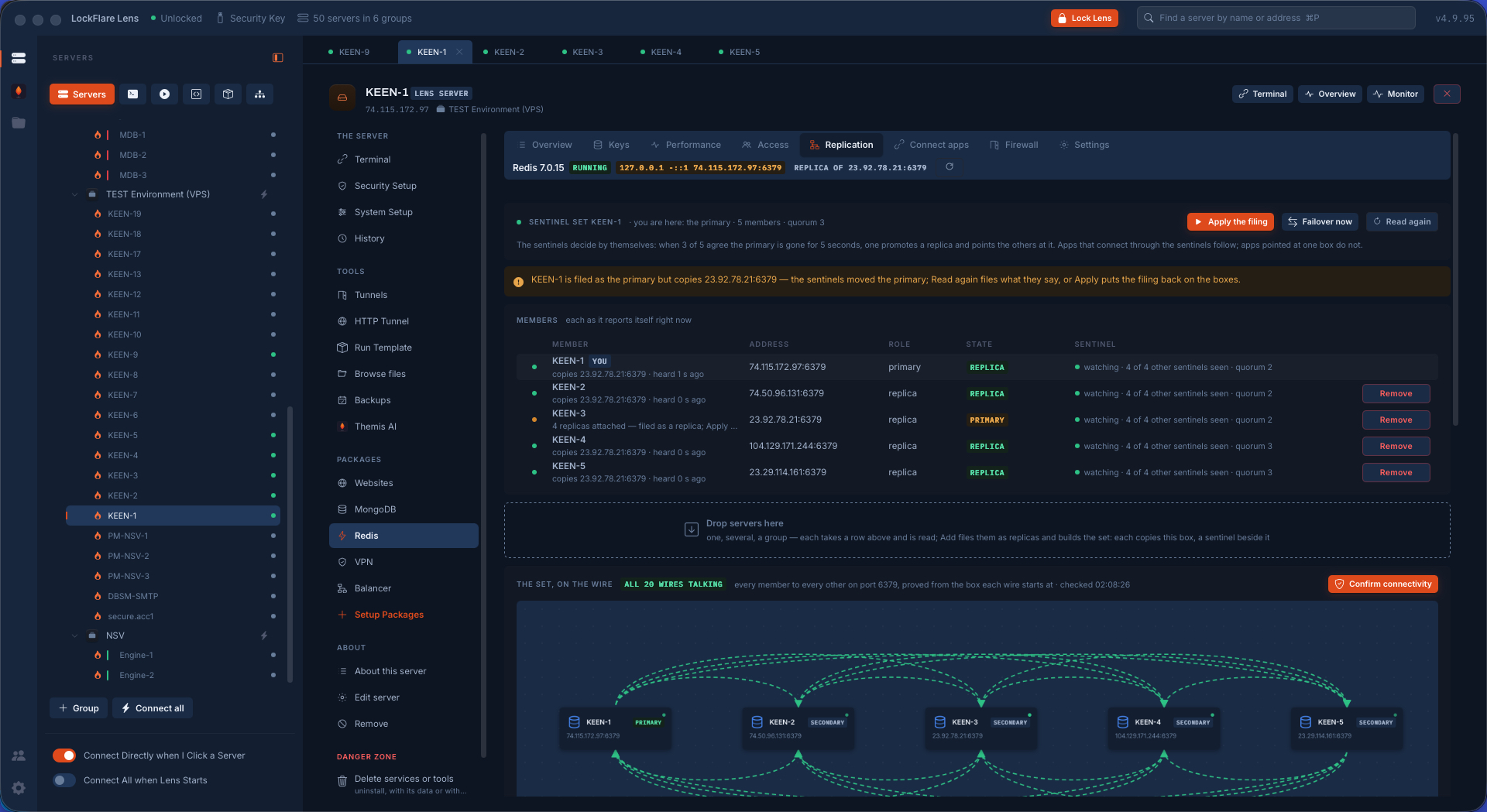Click the KEEN-1 orange server avatar icon
The width and height of the screenshot is (1487, 812).
pos(342,98)
